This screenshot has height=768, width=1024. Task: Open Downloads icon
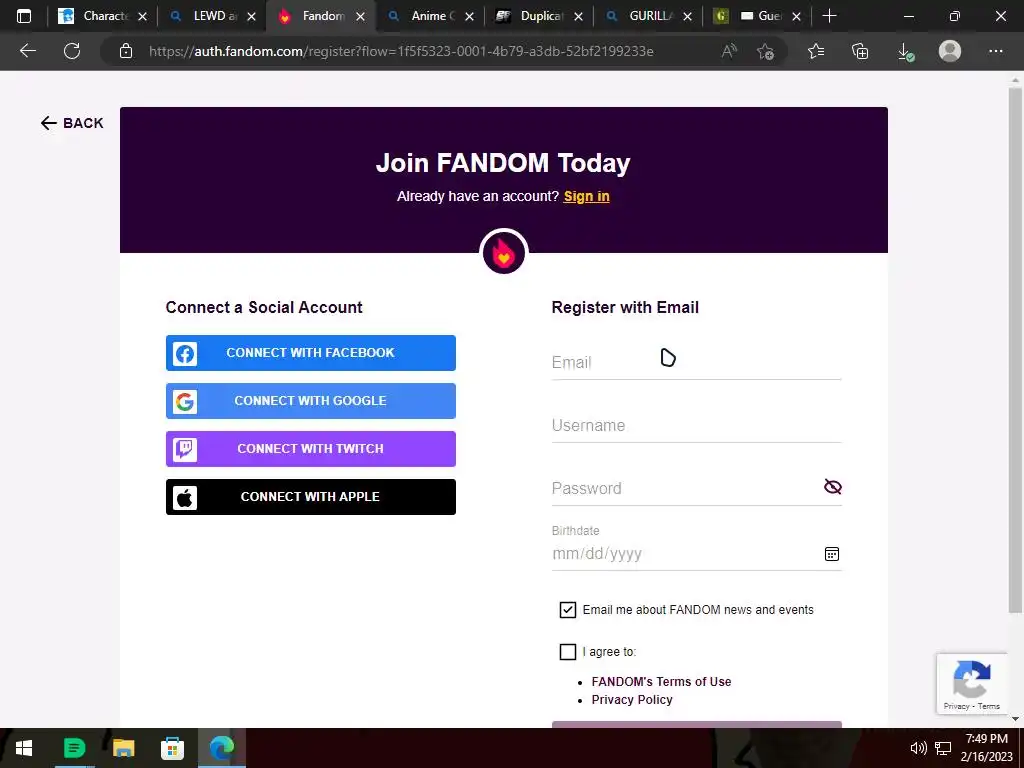pos(905,51)
